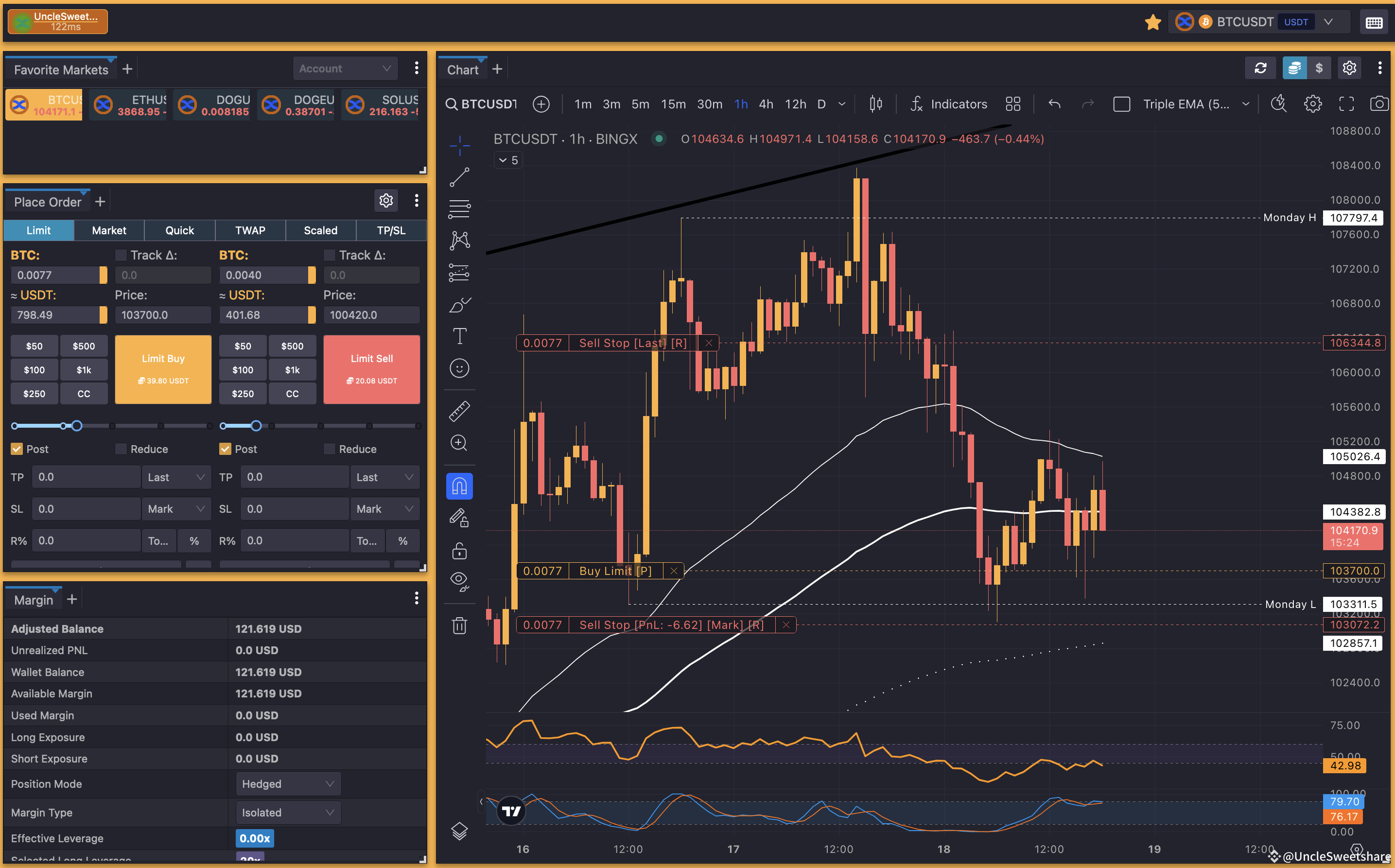Switch to the Quick order tab

[180, 230]
